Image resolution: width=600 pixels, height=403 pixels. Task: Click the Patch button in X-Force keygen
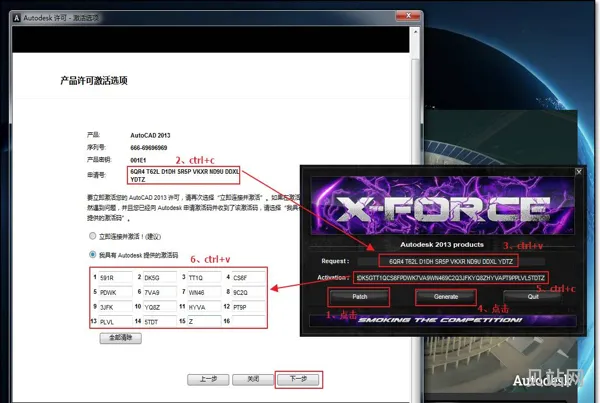tap(359, 297)
